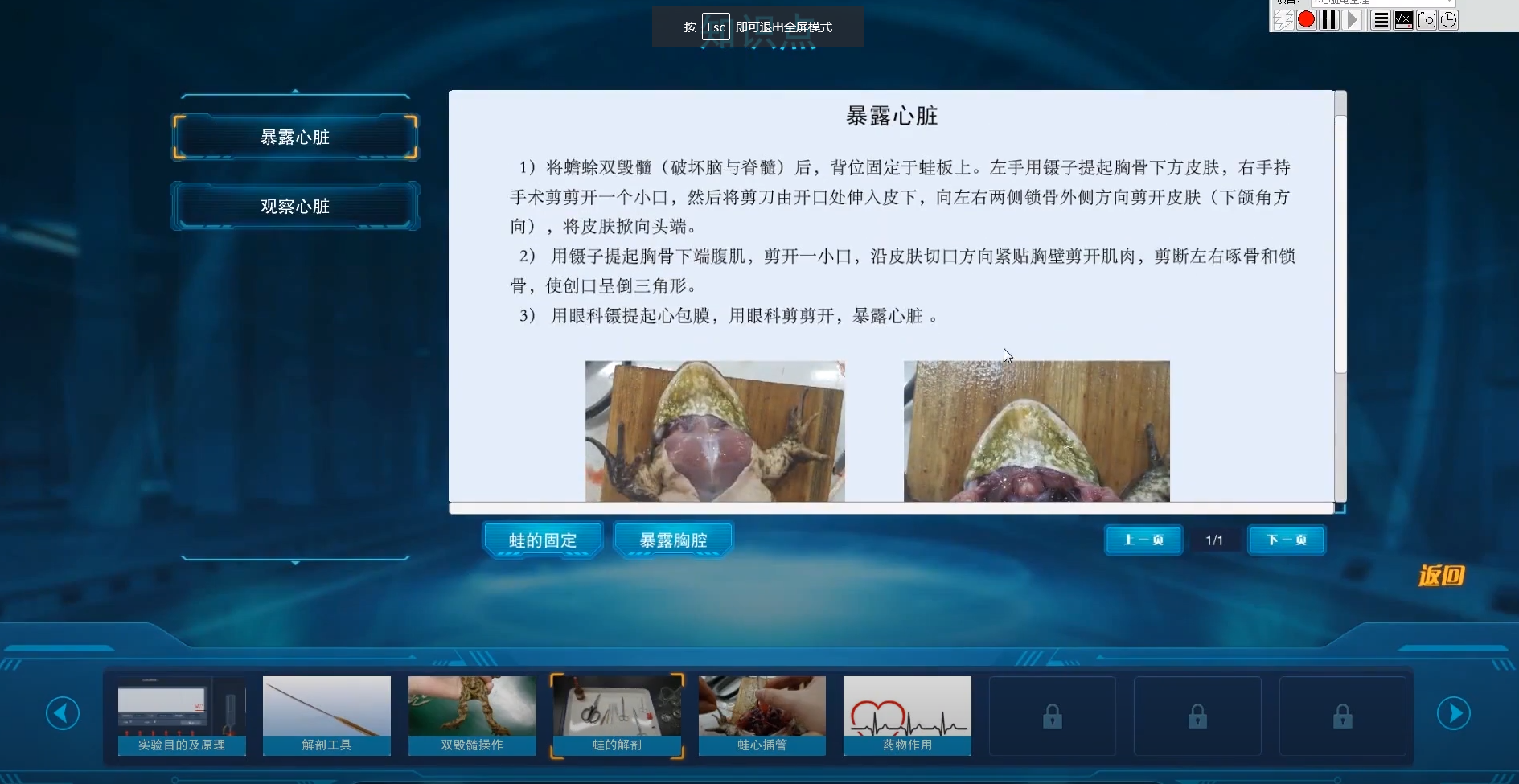Open the 实验目的及原理 thumbnail

182,716
